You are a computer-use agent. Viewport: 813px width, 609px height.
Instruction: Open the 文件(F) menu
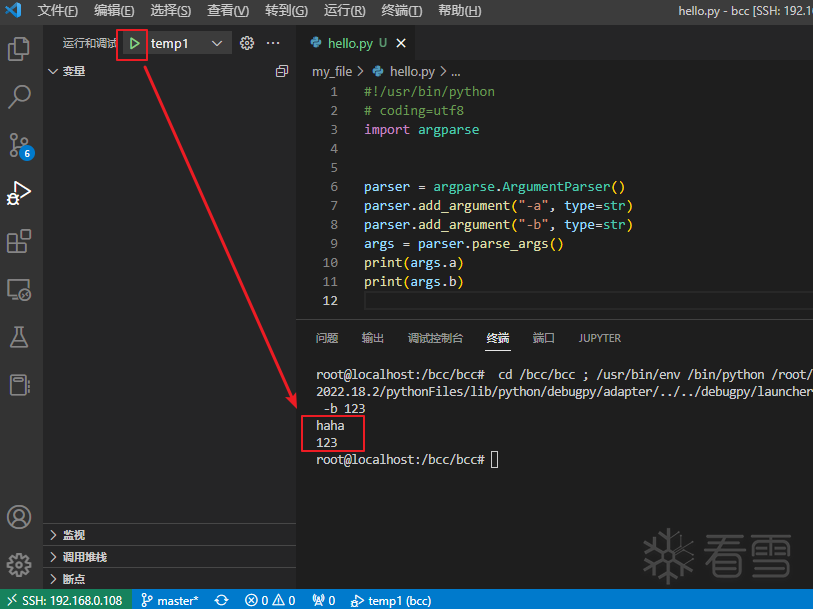pyautogui.click(x=58, y=10)
